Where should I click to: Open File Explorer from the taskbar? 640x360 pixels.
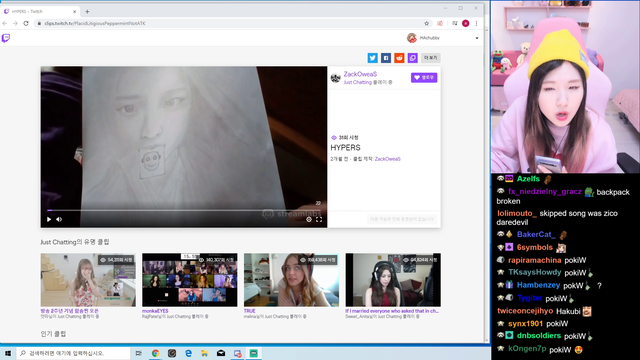[204, 353]
